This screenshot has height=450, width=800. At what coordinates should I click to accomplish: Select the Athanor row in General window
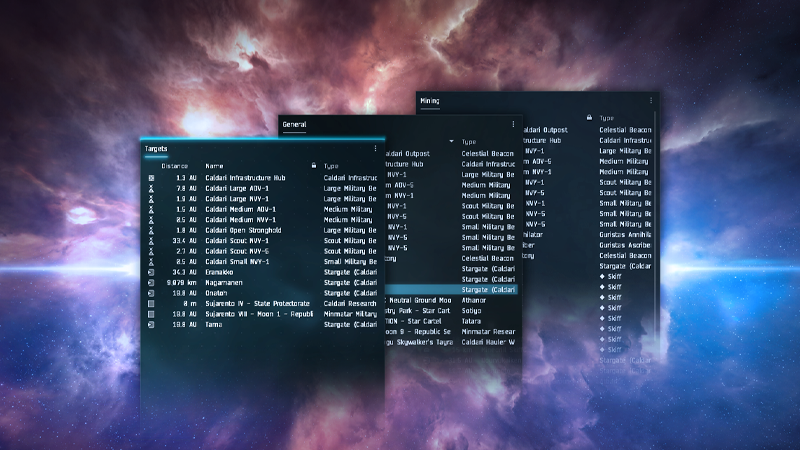click(452, 301)
